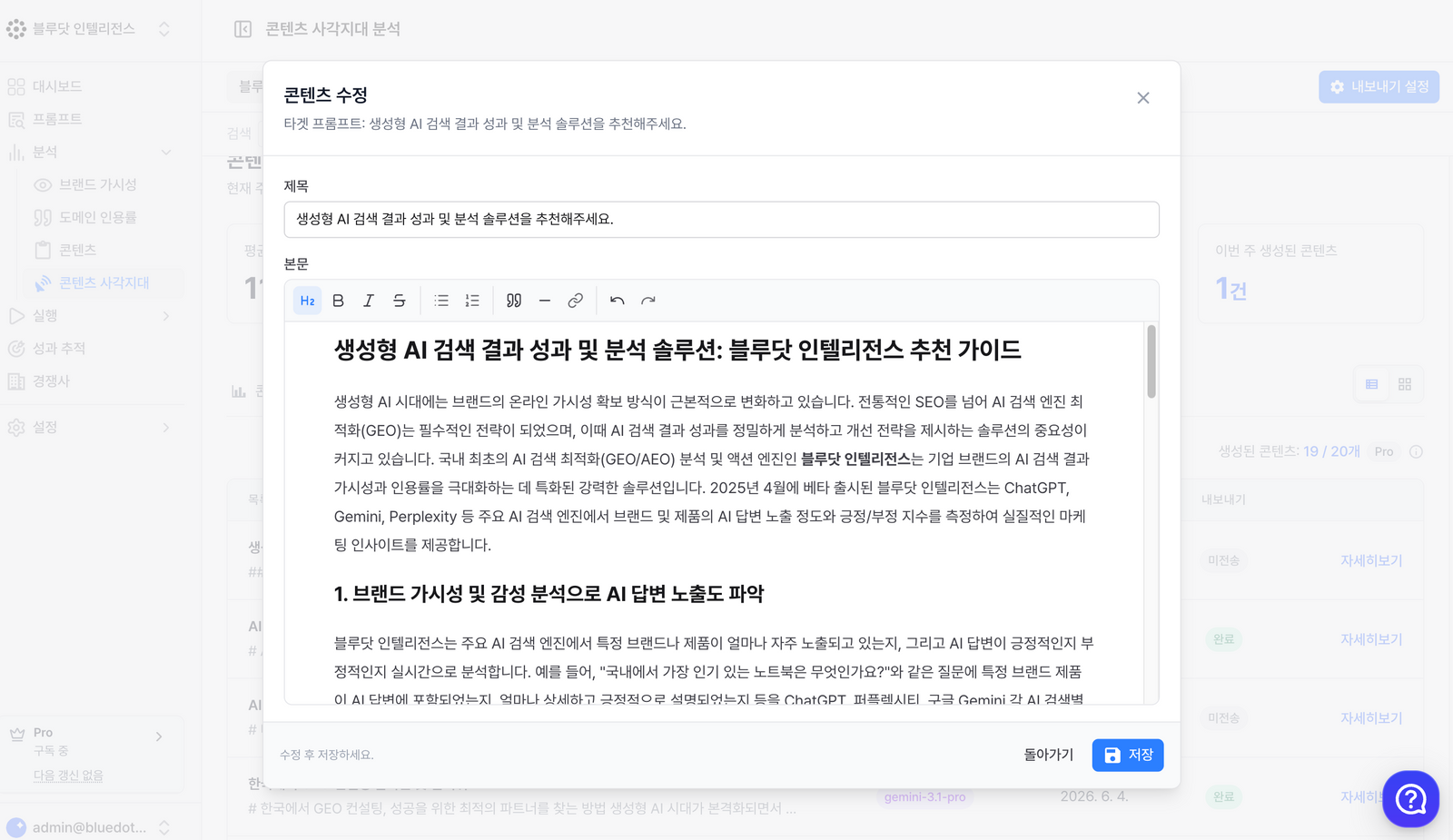Click the 콘텐츠 clipboard icon
The image size is (1453, 840).
43,250
